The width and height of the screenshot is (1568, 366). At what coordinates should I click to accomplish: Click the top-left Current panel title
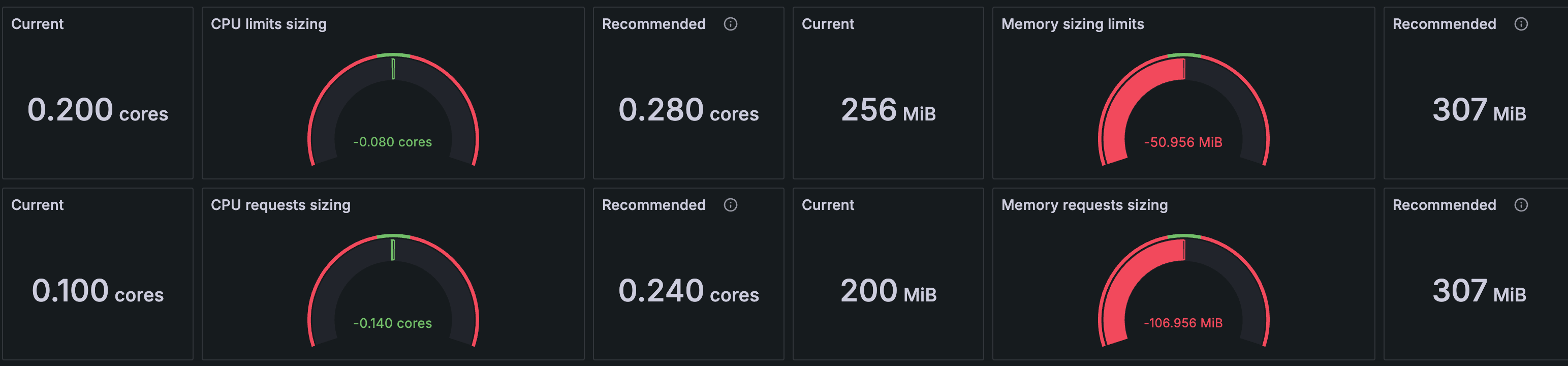36,24
